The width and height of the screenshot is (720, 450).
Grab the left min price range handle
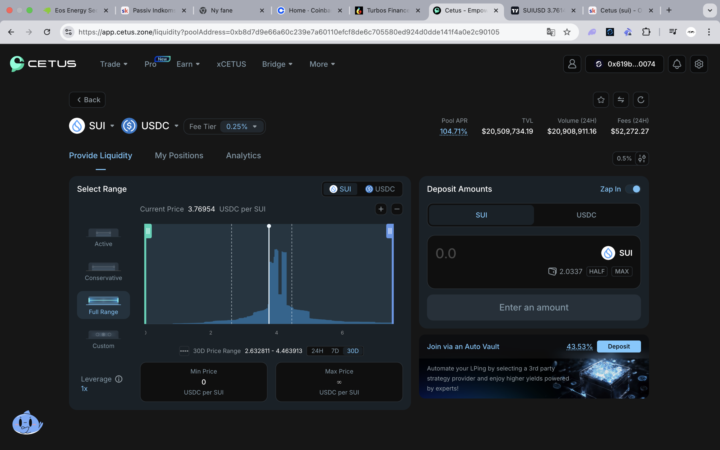pyautogui.click(x=148, y=231)
